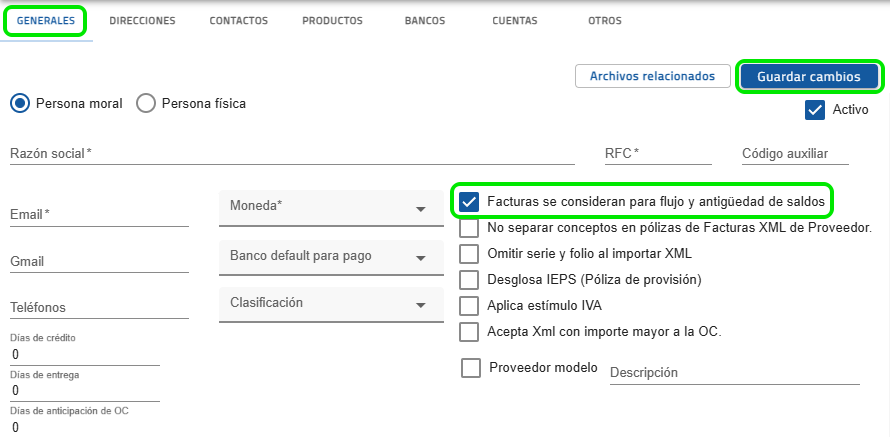890x437 pixels.
Task: Click the Razón social input field
Action: tap(292, 153)
